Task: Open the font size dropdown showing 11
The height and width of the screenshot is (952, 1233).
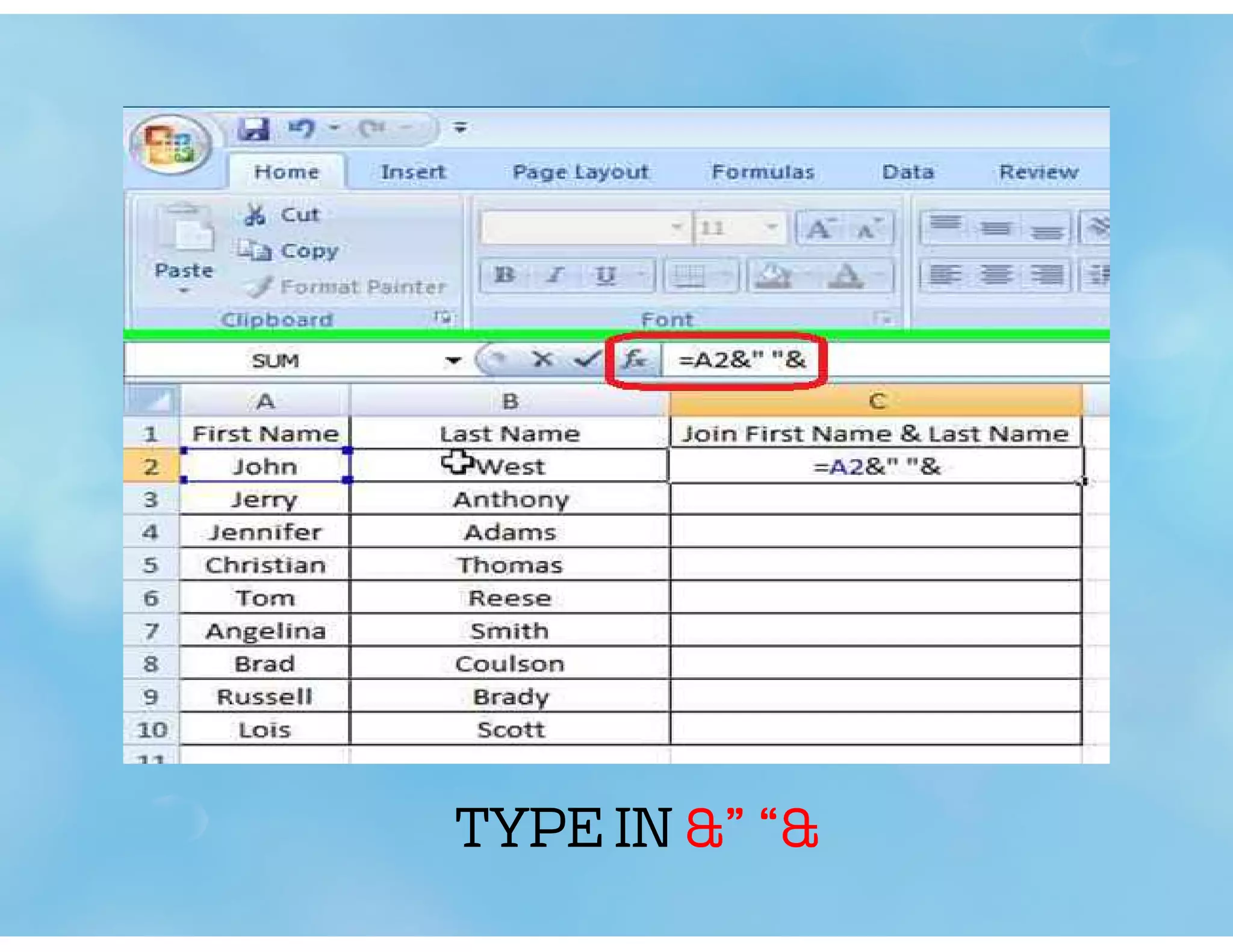Action: 771,227
